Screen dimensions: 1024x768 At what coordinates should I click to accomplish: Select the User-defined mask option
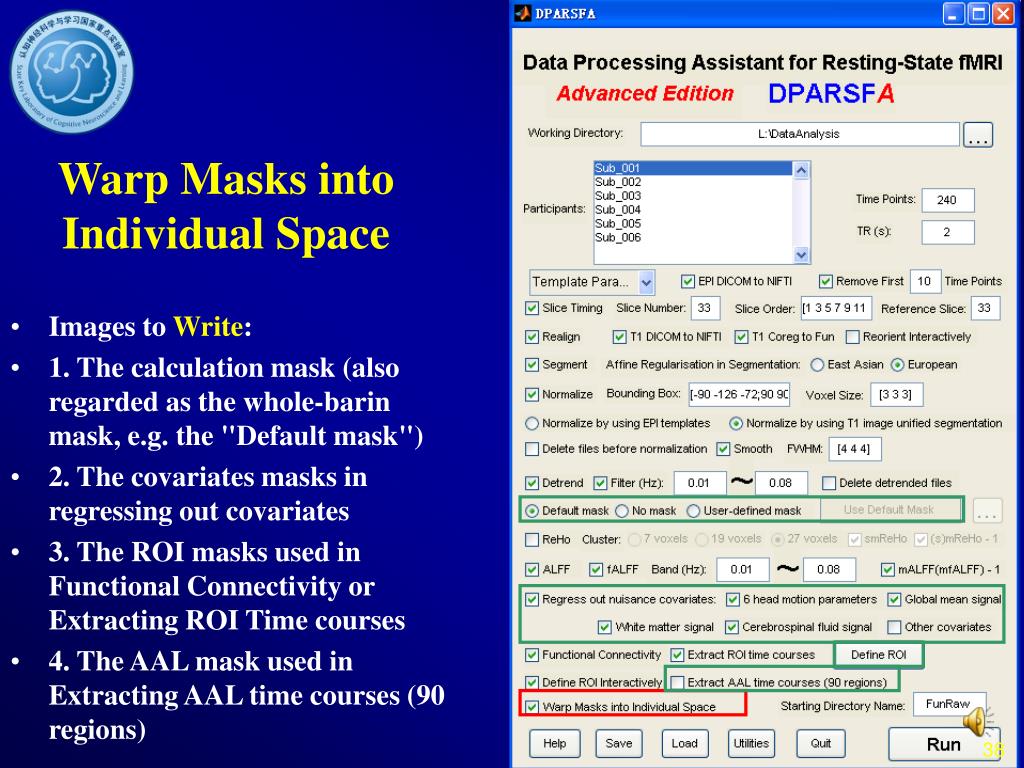point(694,511)
